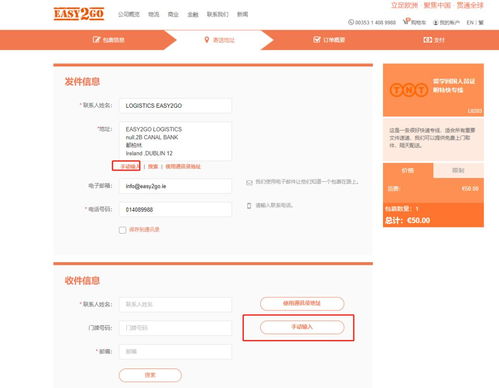
Task: Open the 联系我们 menu item
Action: (x=218, y=14)
